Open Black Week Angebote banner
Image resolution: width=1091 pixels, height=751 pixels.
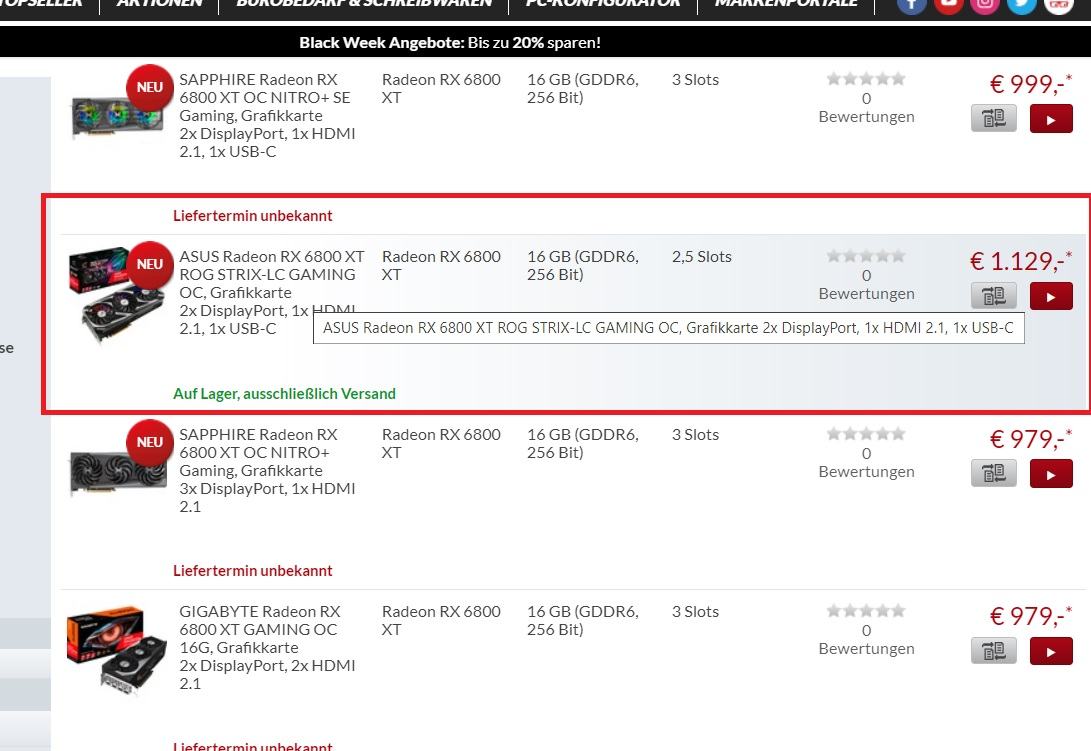coord(449,42)
